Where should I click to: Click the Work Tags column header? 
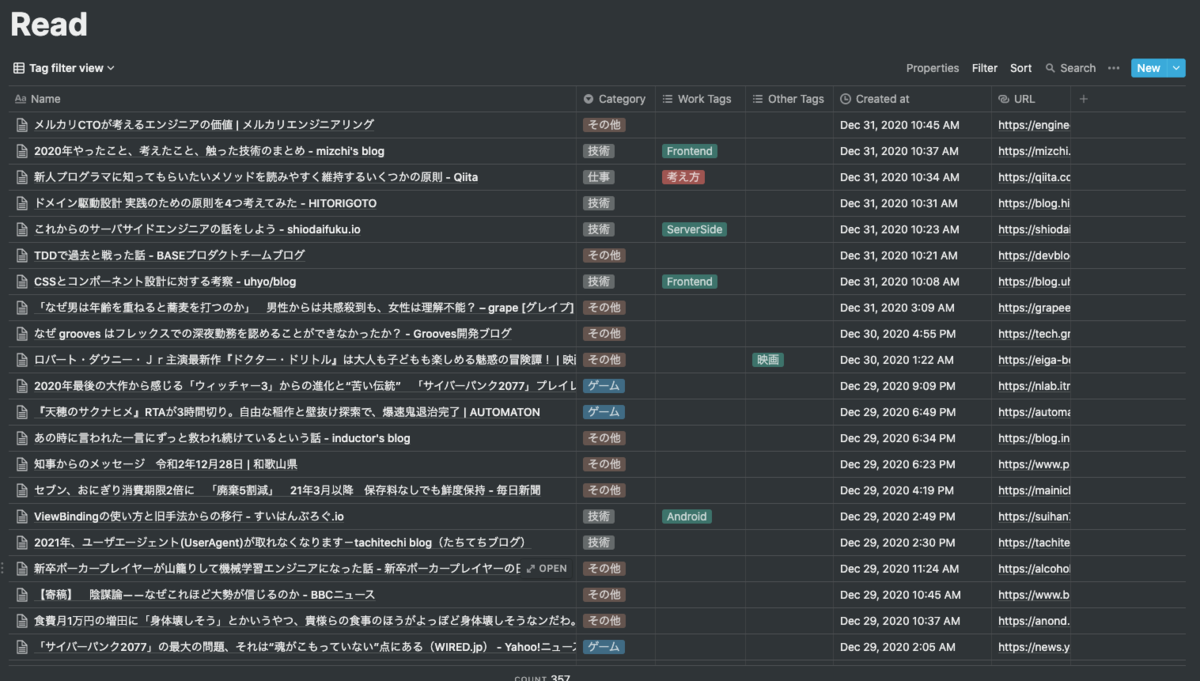tap(700, 99)
